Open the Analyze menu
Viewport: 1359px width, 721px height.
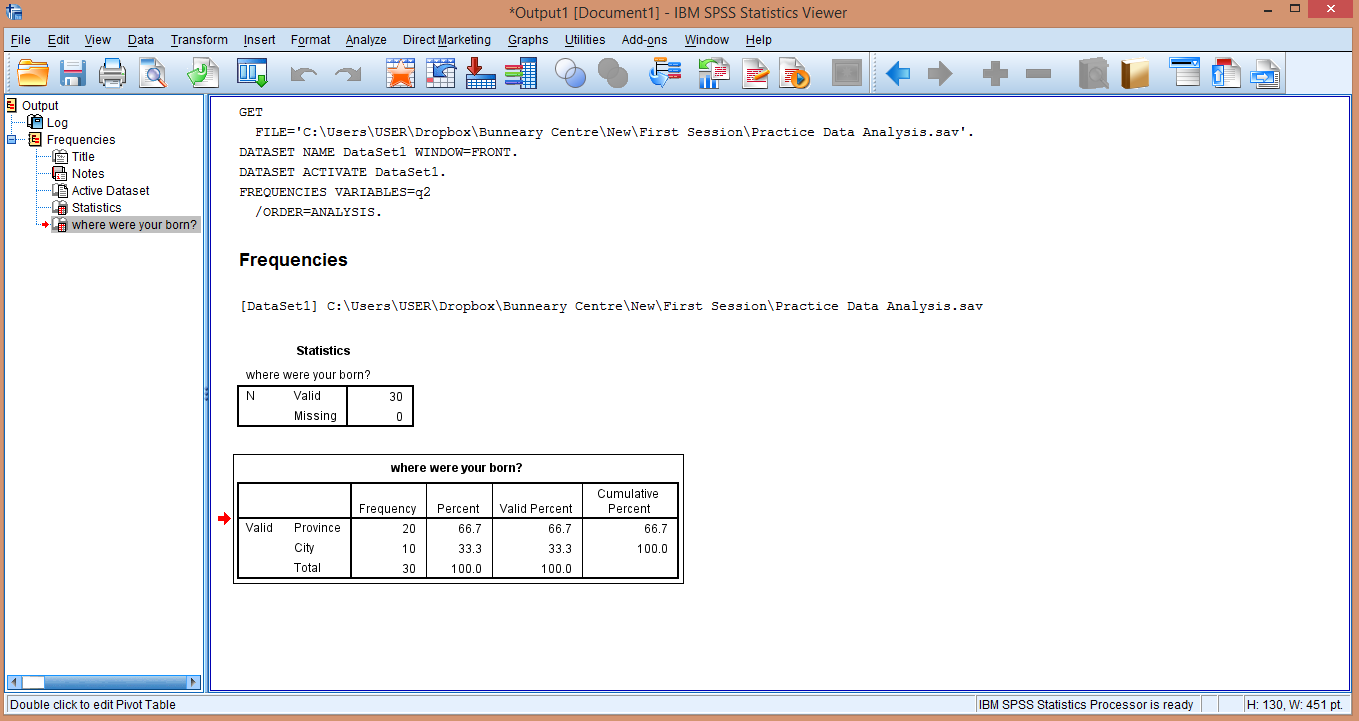click(x=366, y=40)
